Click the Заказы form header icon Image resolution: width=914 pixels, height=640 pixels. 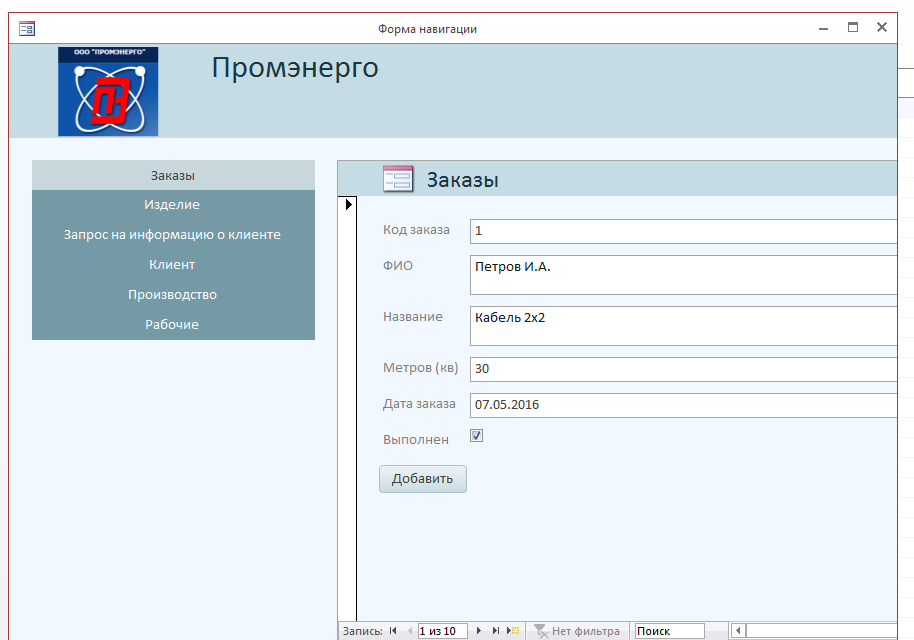[x=398, y=179]
